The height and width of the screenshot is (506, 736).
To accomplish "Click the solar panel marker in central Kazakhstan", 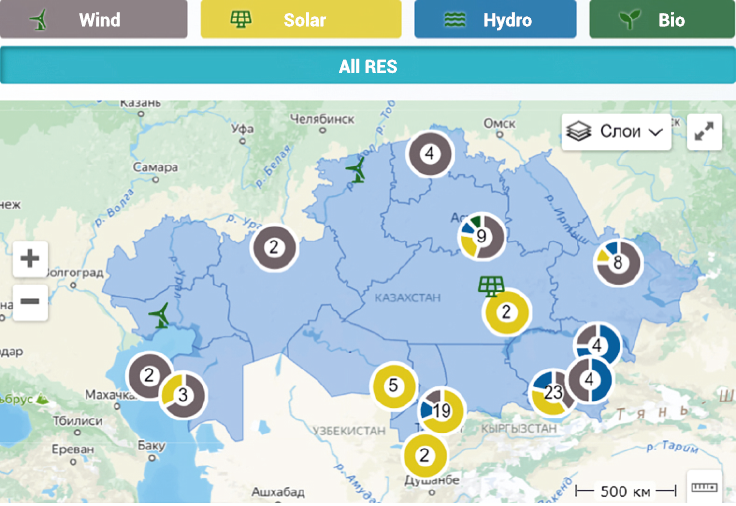I will click(490, 287).
